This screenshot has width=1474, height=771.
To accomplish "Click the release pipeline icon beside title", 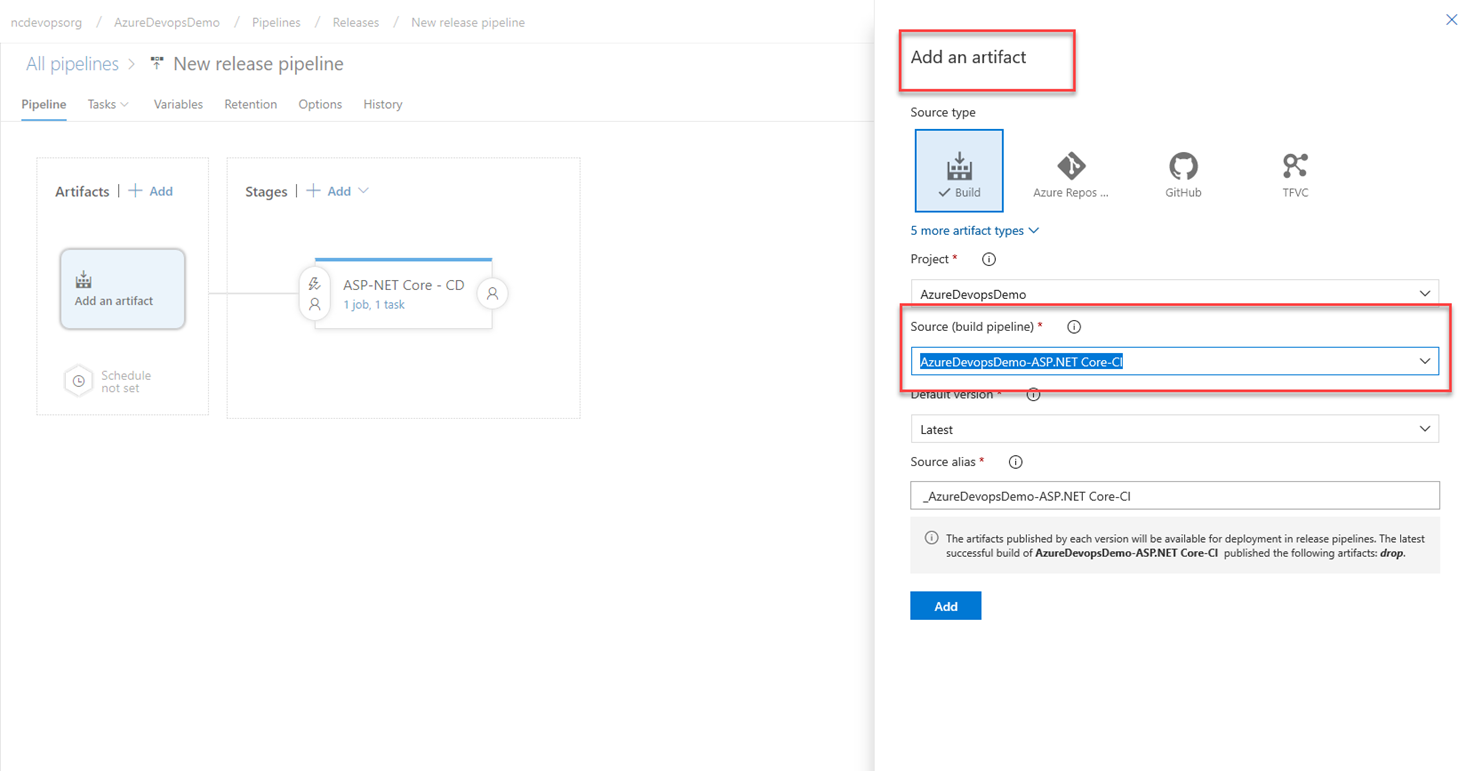I will coord(157,63).
